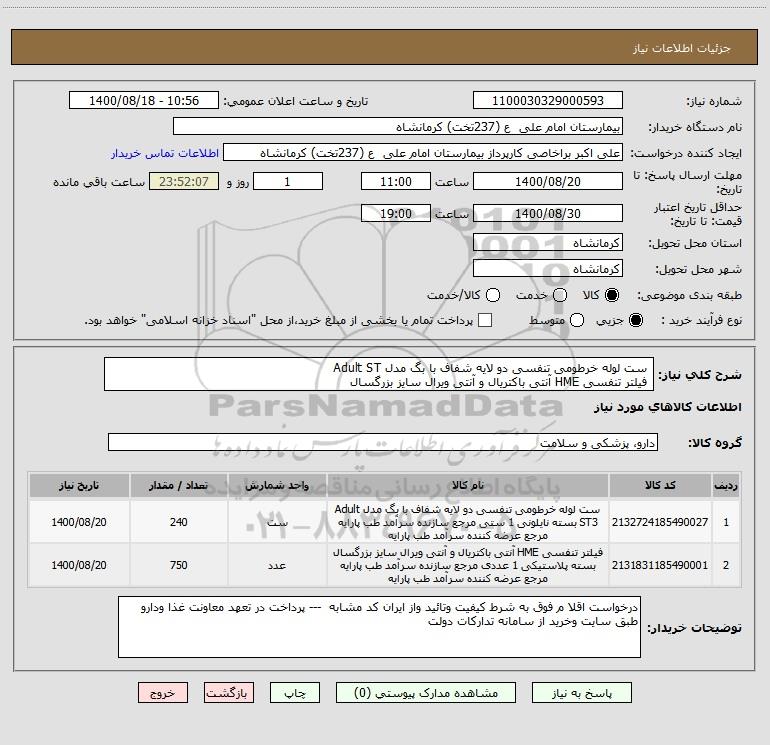Select the کالا radio button
This screenshot has height=745, width=770.
(612, 295)
